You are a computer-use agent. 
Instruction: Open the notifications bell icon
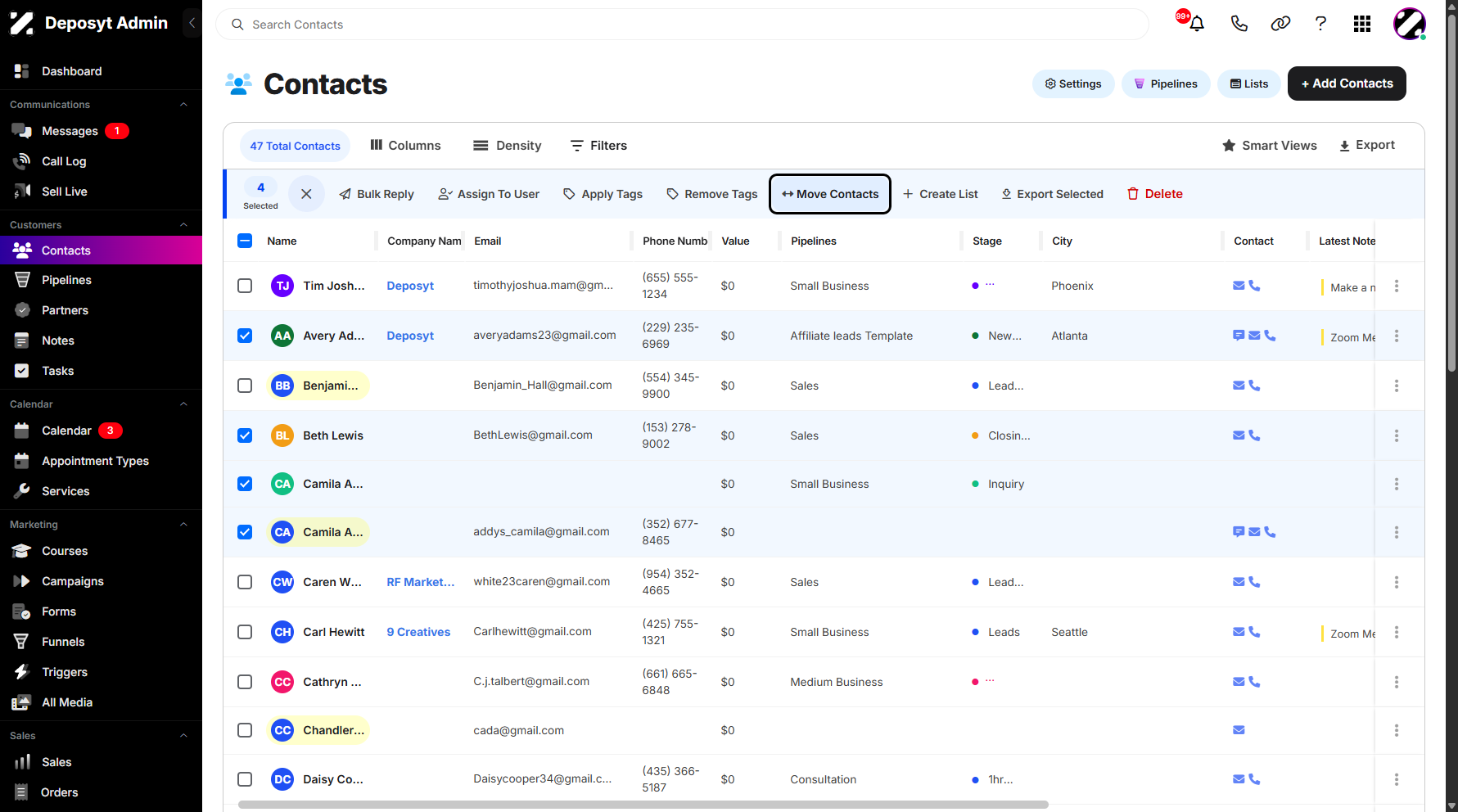1196,24
